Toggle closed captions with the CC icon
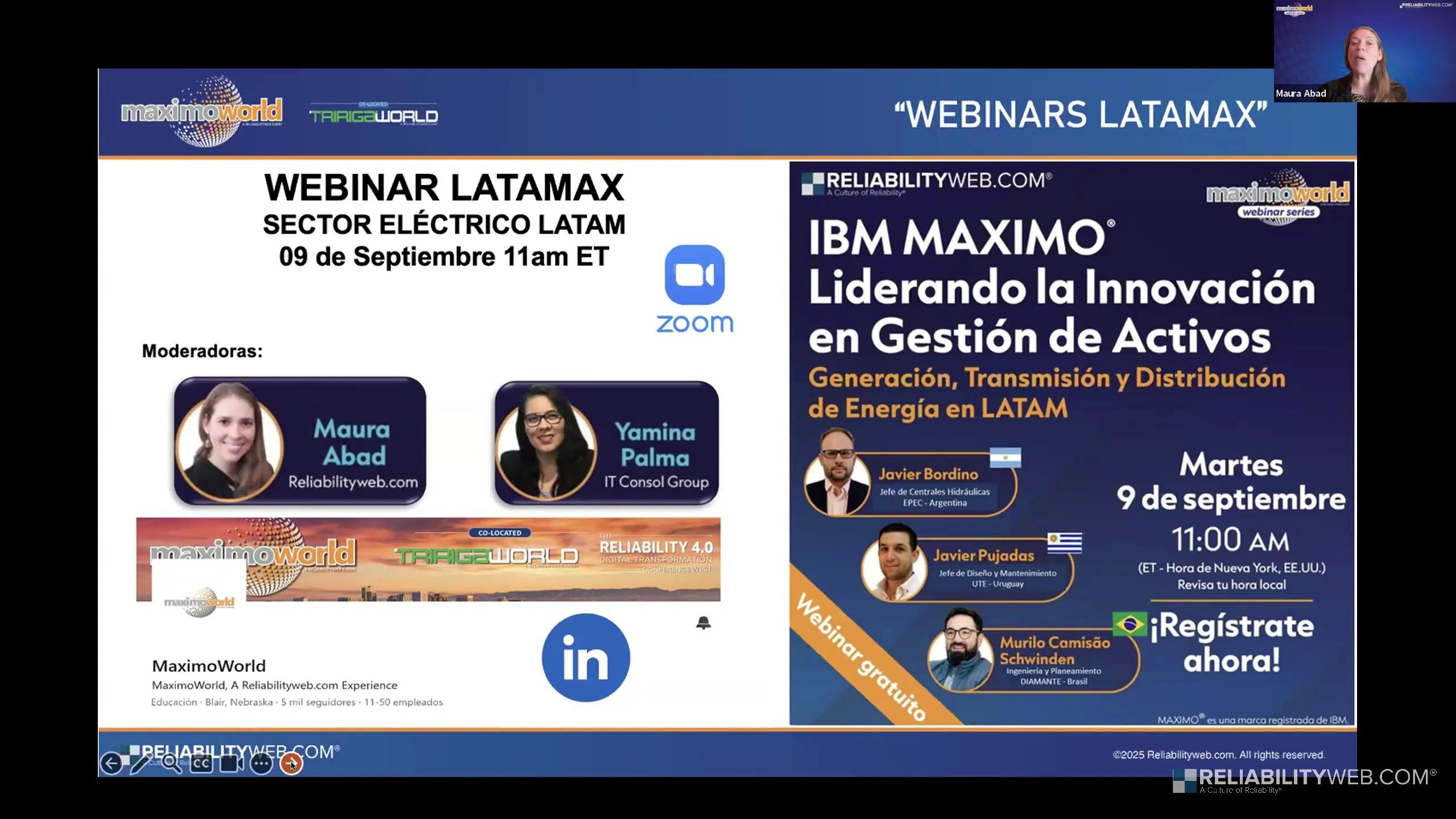Screen dimensions: 1456x819 pos(200,764)
